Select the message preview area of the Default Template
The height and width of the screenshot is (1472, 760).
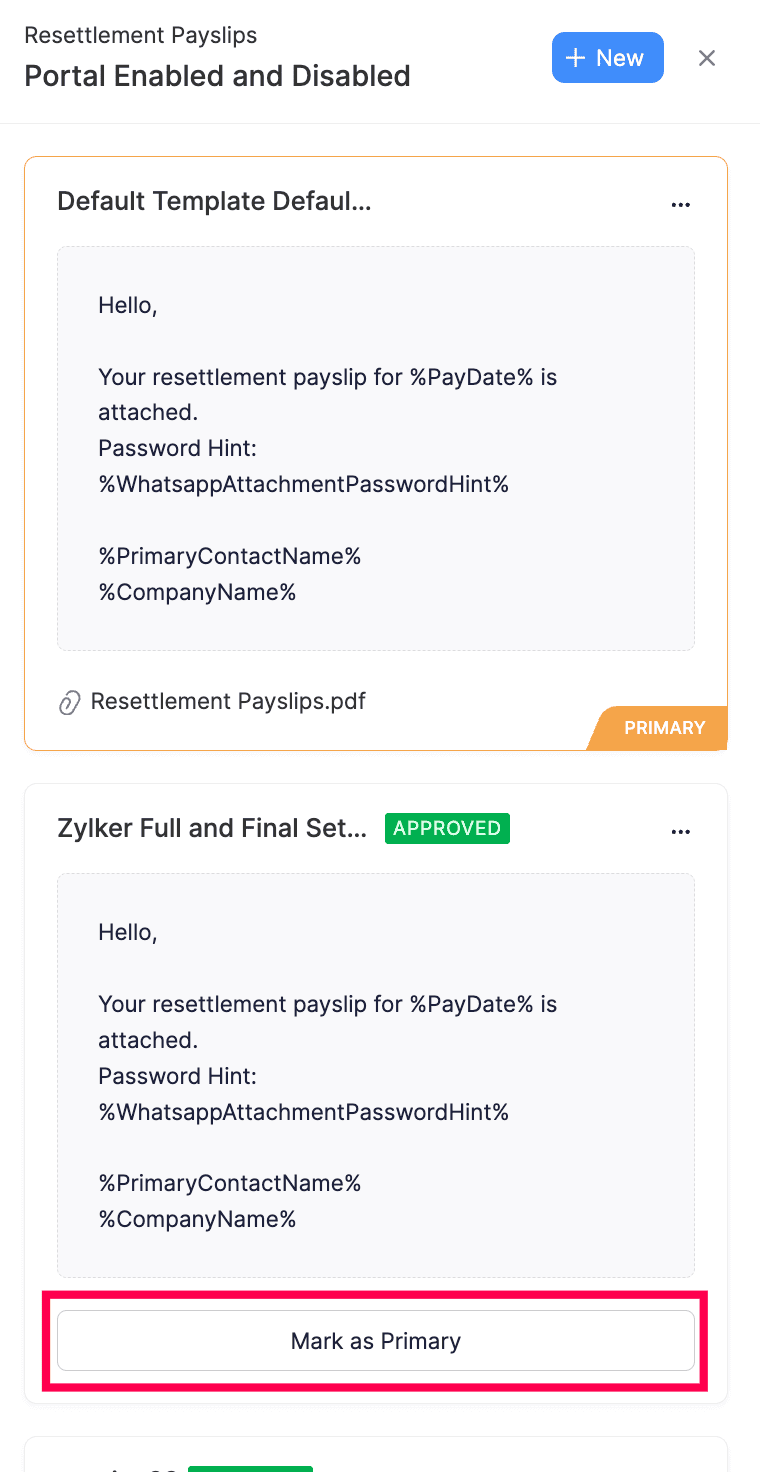376,447
